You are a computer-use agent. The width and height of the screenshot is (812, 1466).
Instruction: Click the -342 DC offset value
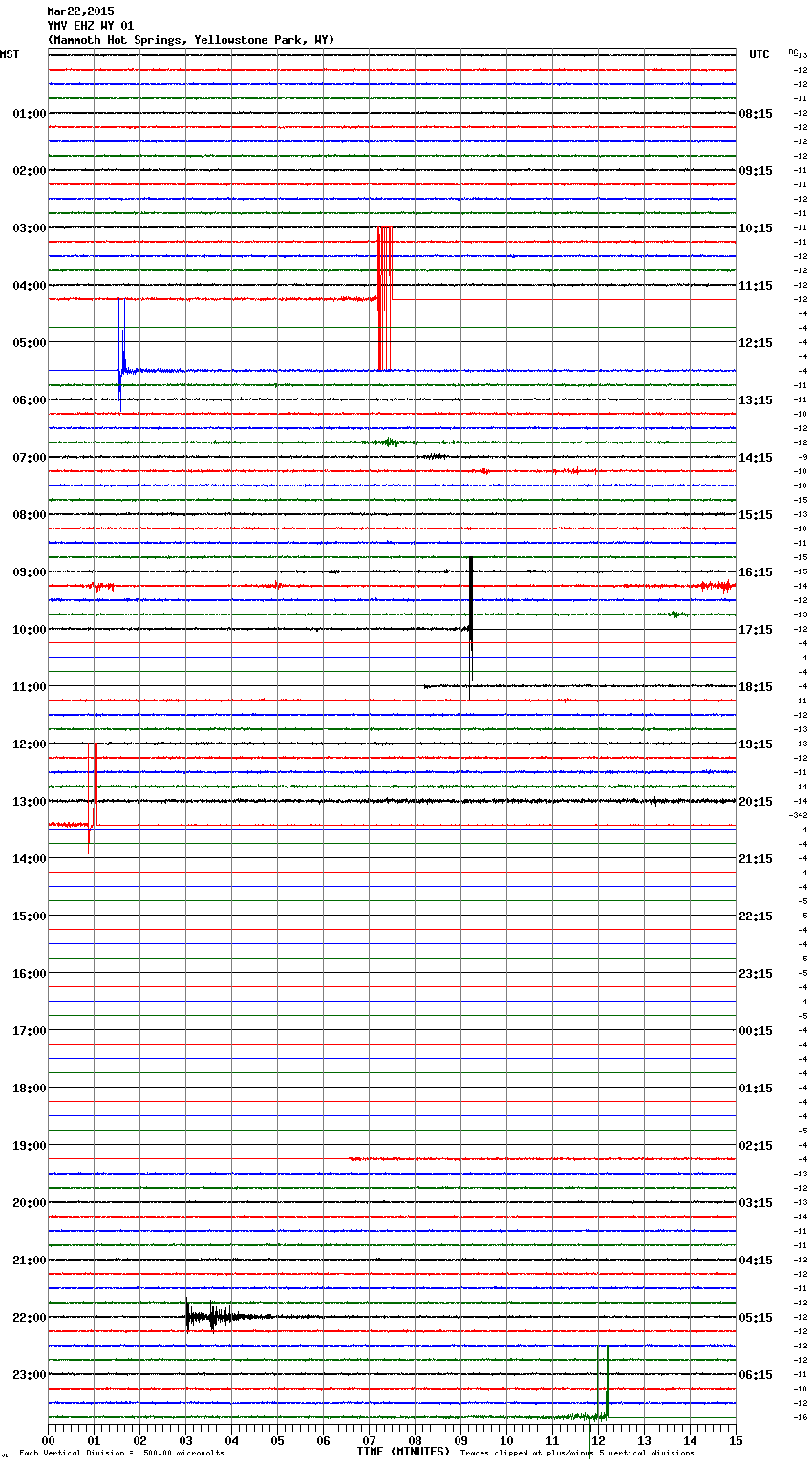point(799,815)
